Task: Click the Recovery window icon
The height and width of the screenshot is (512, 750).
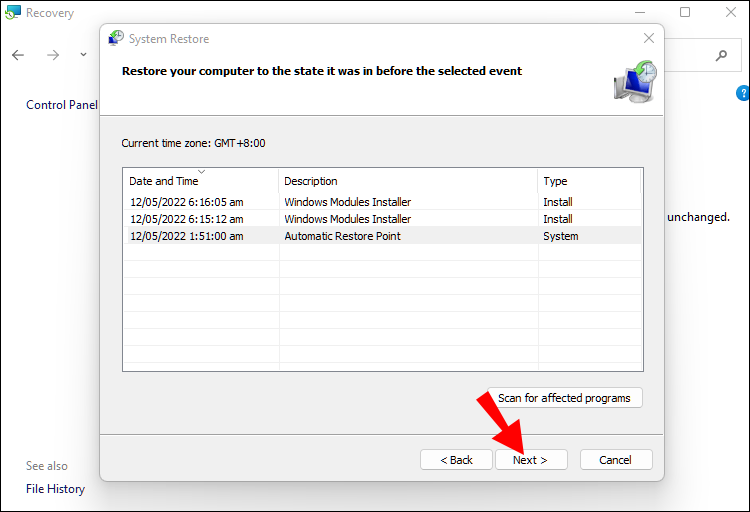Action: pyautogui.click(x=13, y=13)
